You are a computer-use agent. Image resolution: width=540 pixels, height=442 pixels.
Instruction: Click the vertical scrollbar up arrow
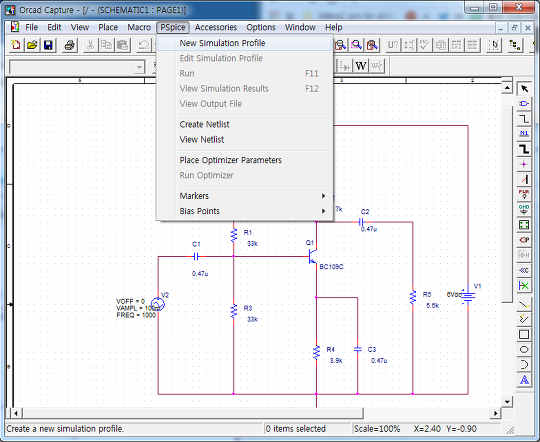tap(507, 88)
